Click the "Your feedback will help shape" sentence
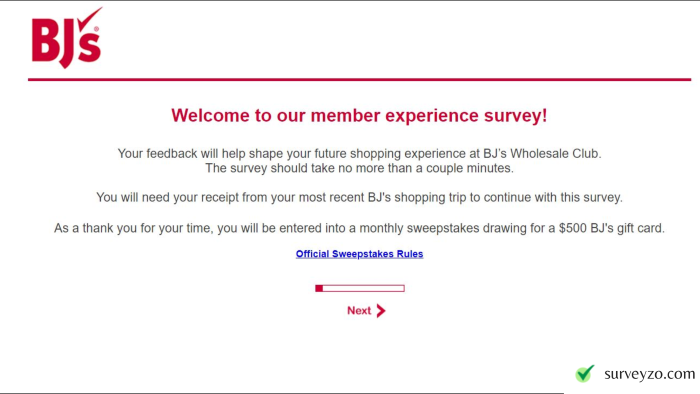Screen dimensions: 700x394 coord(359,153)
